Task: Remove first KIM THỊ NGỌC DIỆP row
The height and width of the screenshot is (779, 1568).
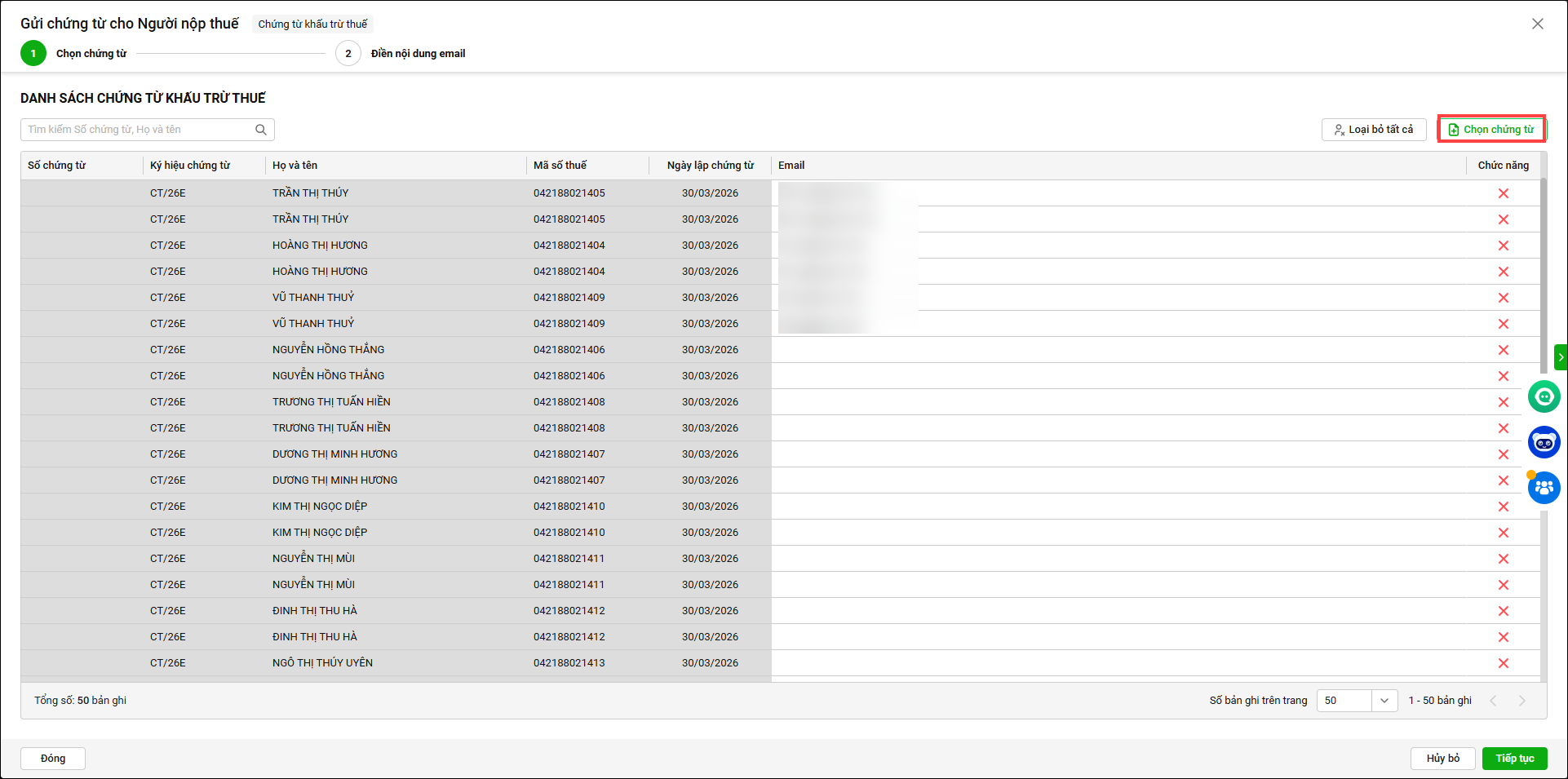Action: pos(1503,507)
